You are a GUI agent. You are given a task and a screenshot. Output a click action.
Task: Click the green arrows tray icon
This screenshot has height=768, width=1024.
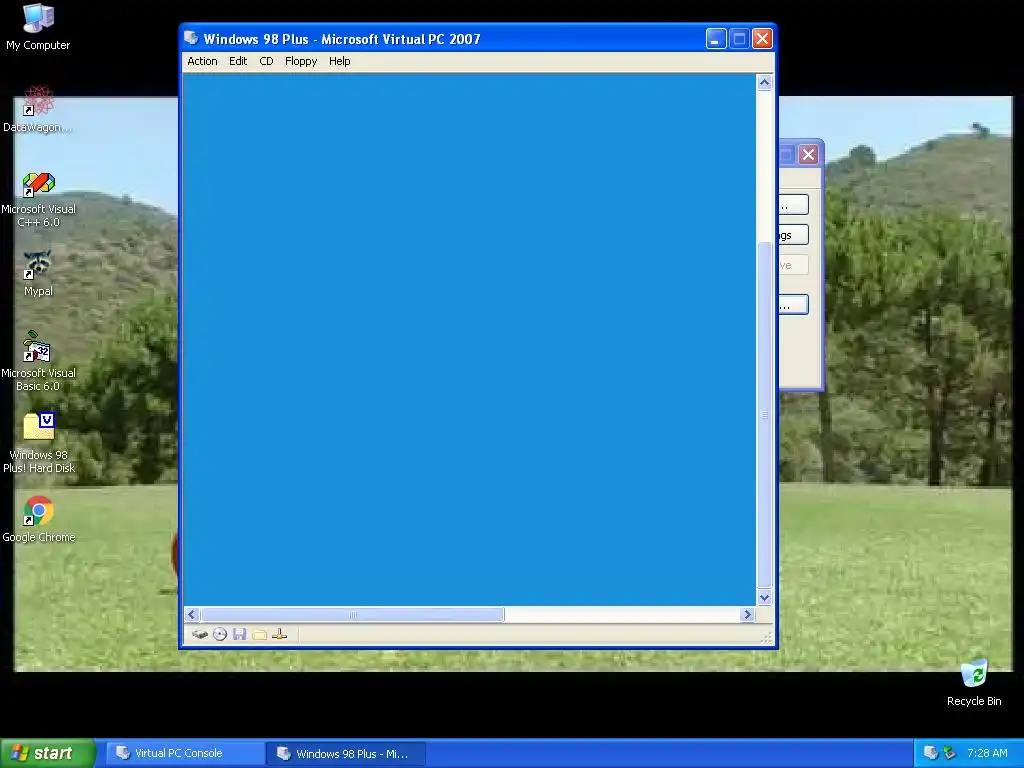[950, 753]
